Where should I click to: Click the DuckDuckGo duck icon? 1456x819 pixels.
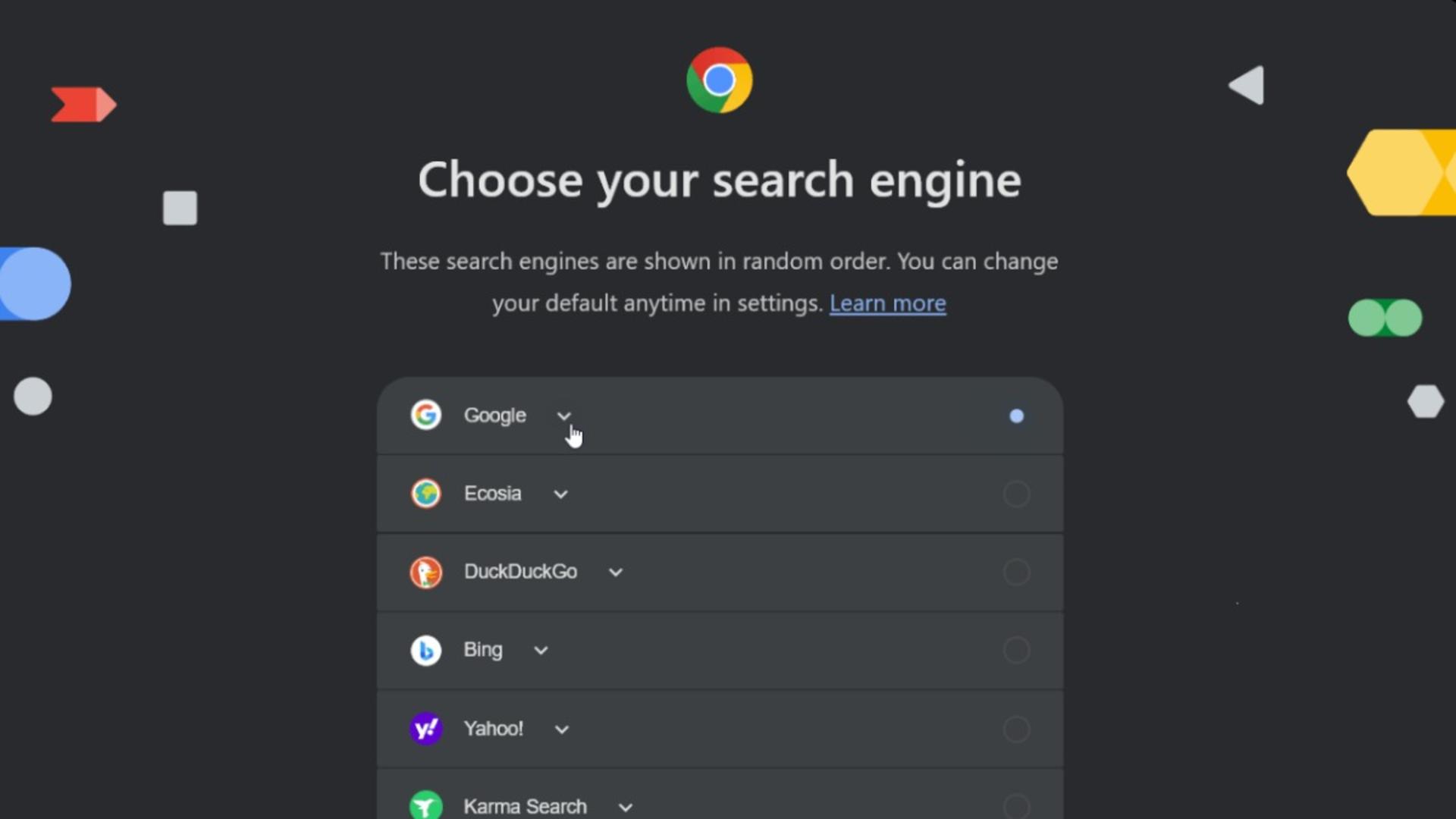pyautogui.click(x=426, y=572)
